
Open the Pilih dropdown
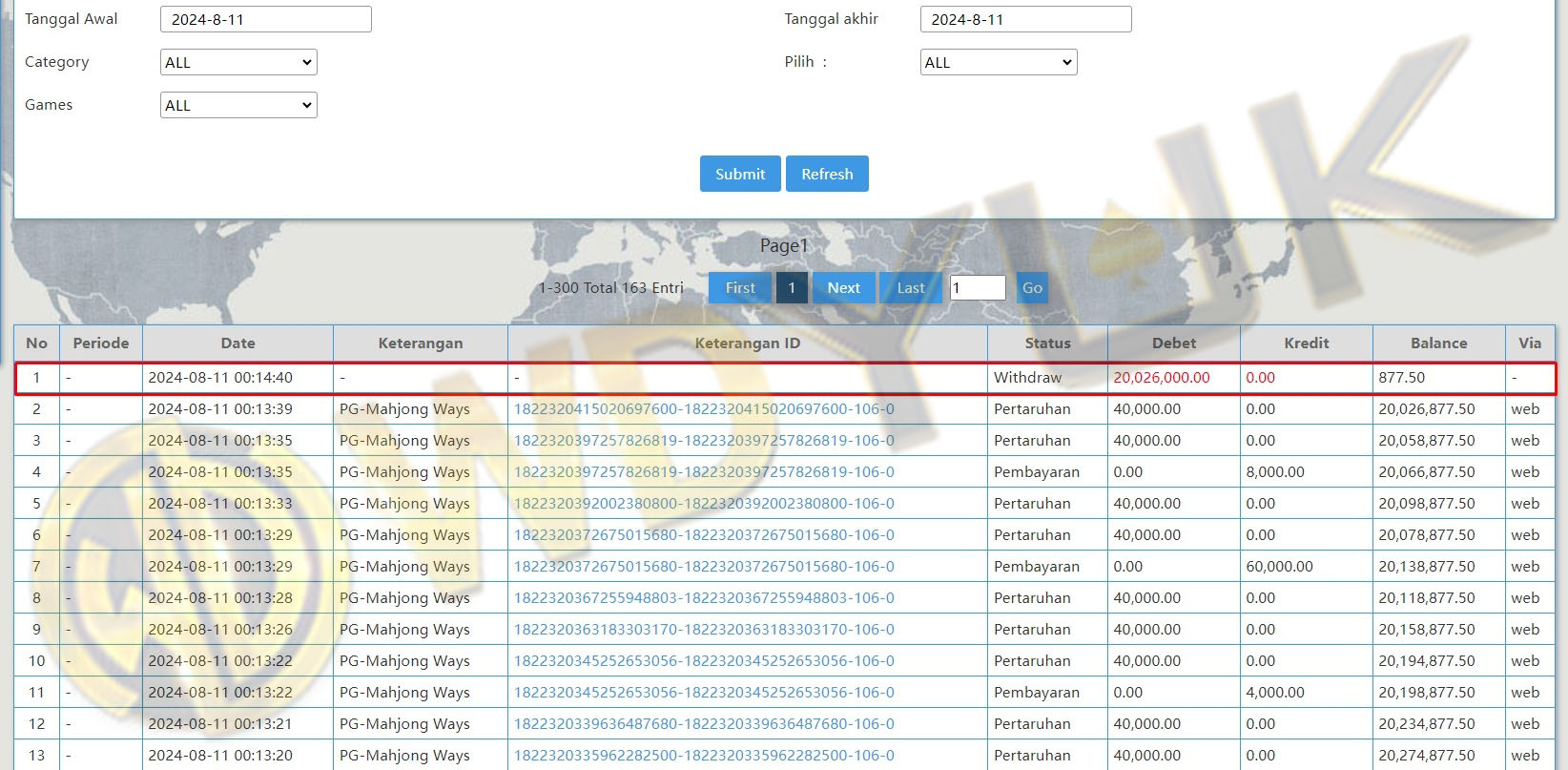(999, 62)
